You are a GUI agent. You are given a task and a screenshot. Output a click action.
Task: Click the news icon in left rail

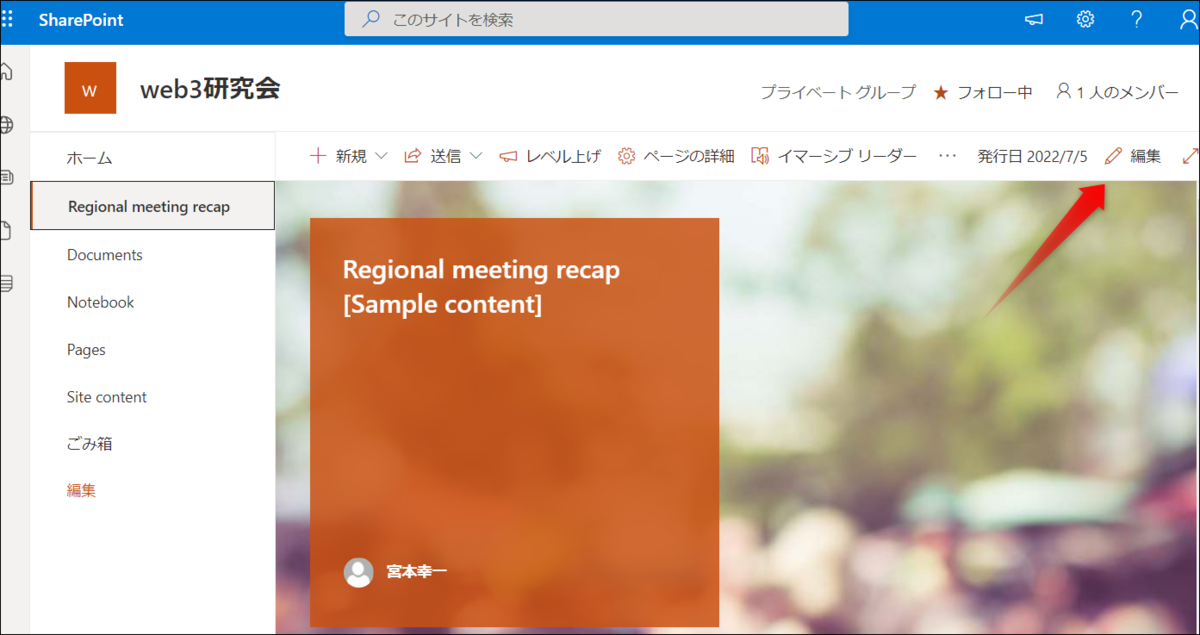tap(6, 178)
